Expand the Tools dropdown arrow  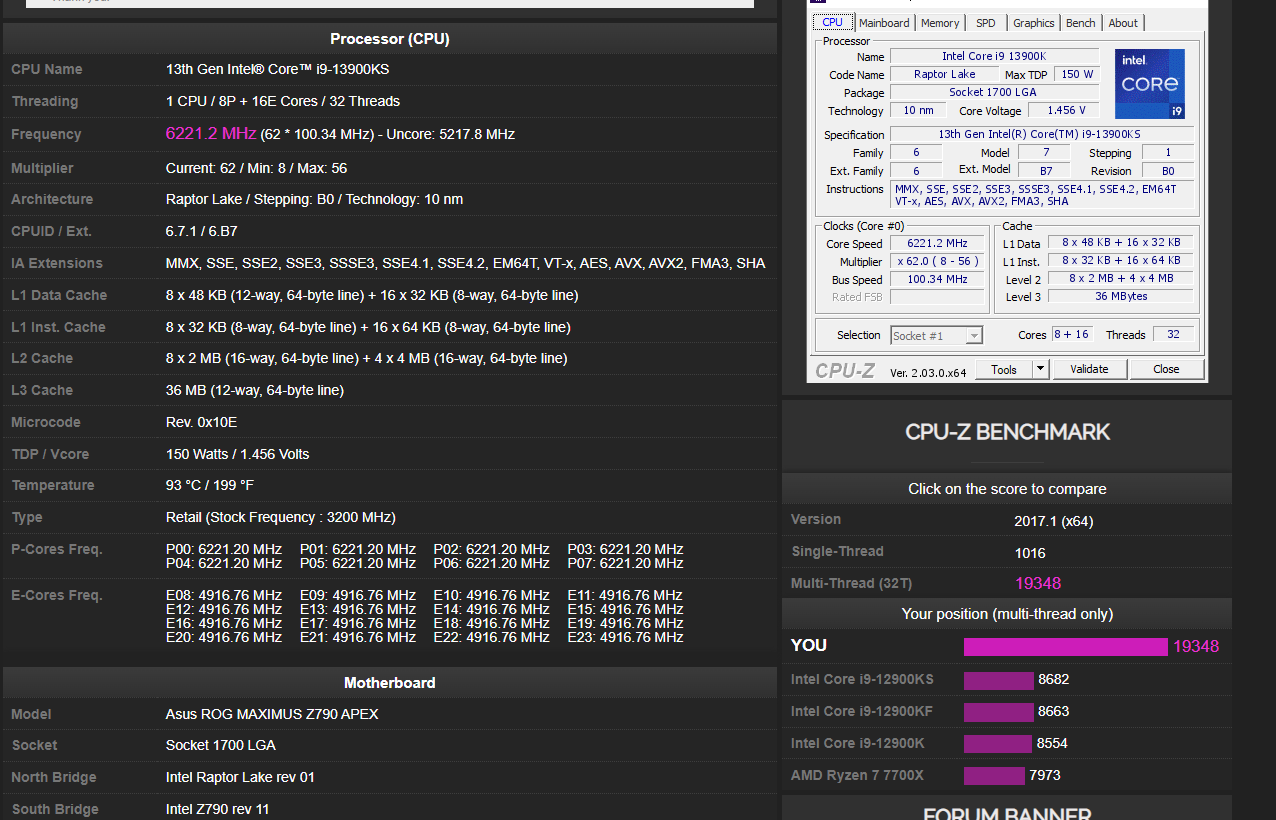tap(1040, 369)
